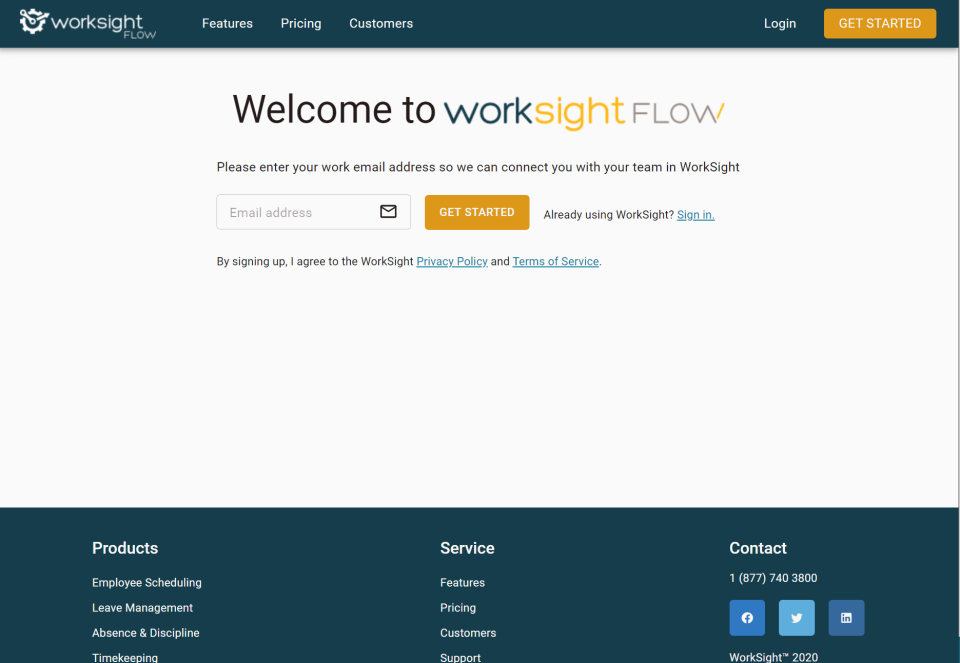
Task: Click the Sign in link
Action: pos(695,214)
